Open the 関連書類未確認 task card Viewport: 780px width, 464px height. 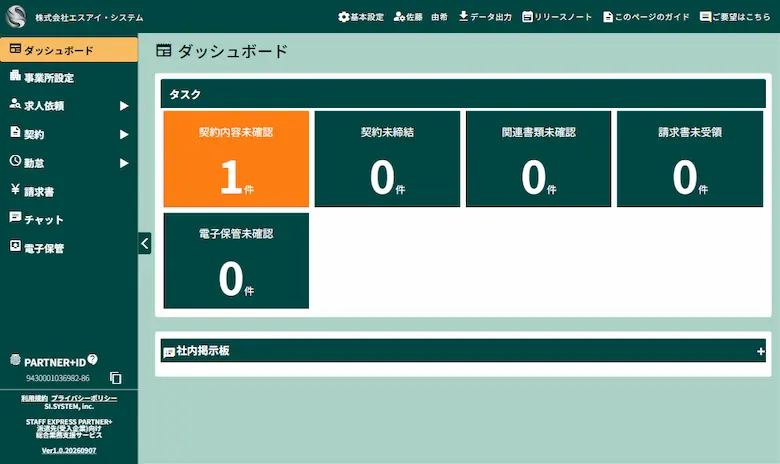click(x=538, y=159)
